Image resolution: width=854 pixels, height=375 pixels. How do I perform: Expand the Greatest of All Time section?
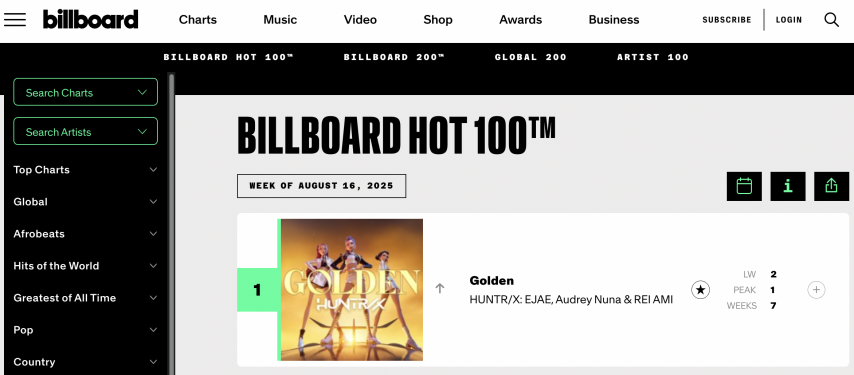click(x=86, y=298)
